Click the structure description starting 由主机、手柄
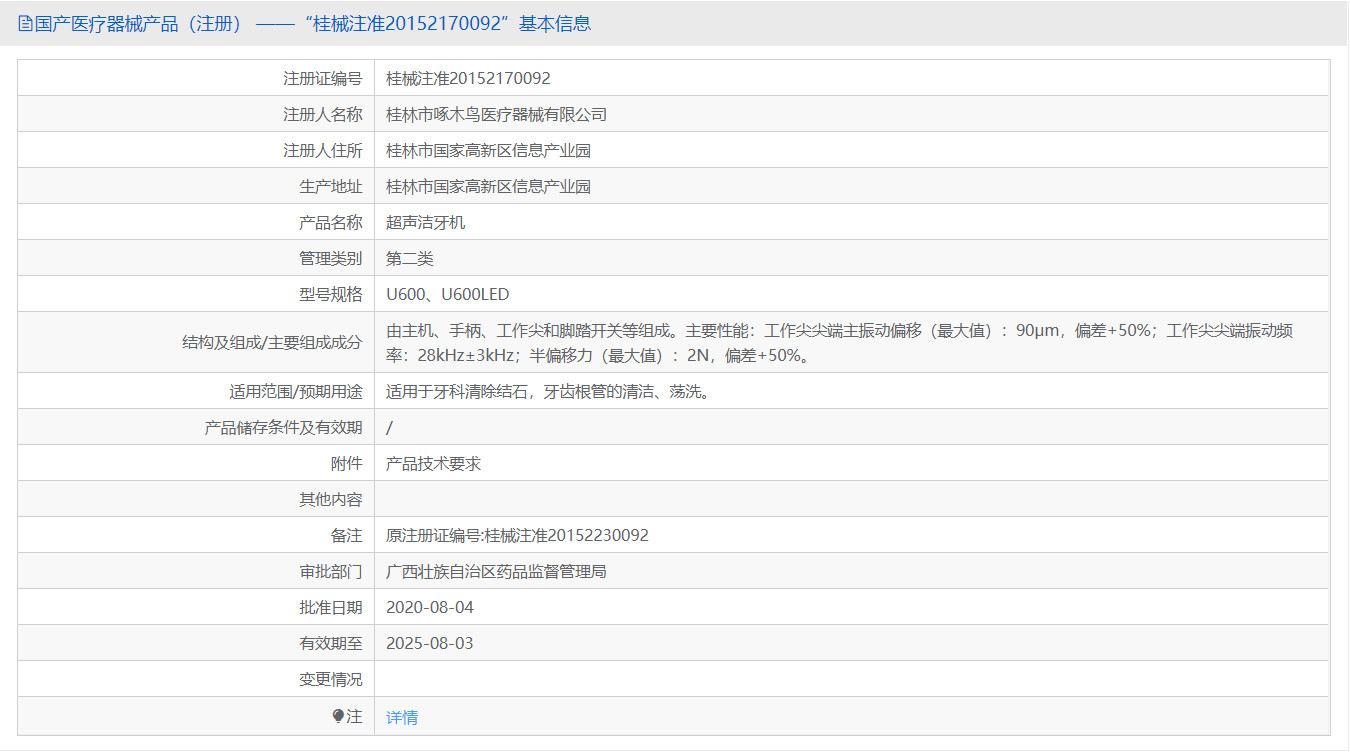 point(839,342)
